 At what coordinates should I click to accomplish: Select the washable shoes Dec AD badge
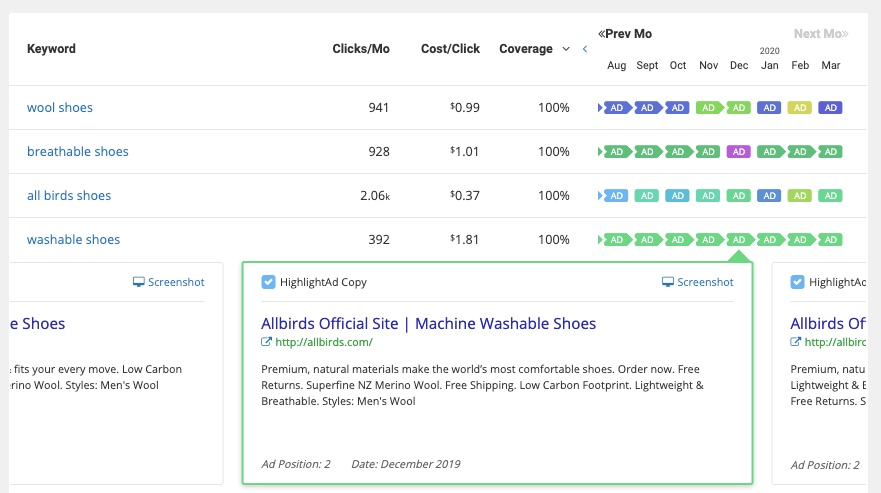[739, 239]
